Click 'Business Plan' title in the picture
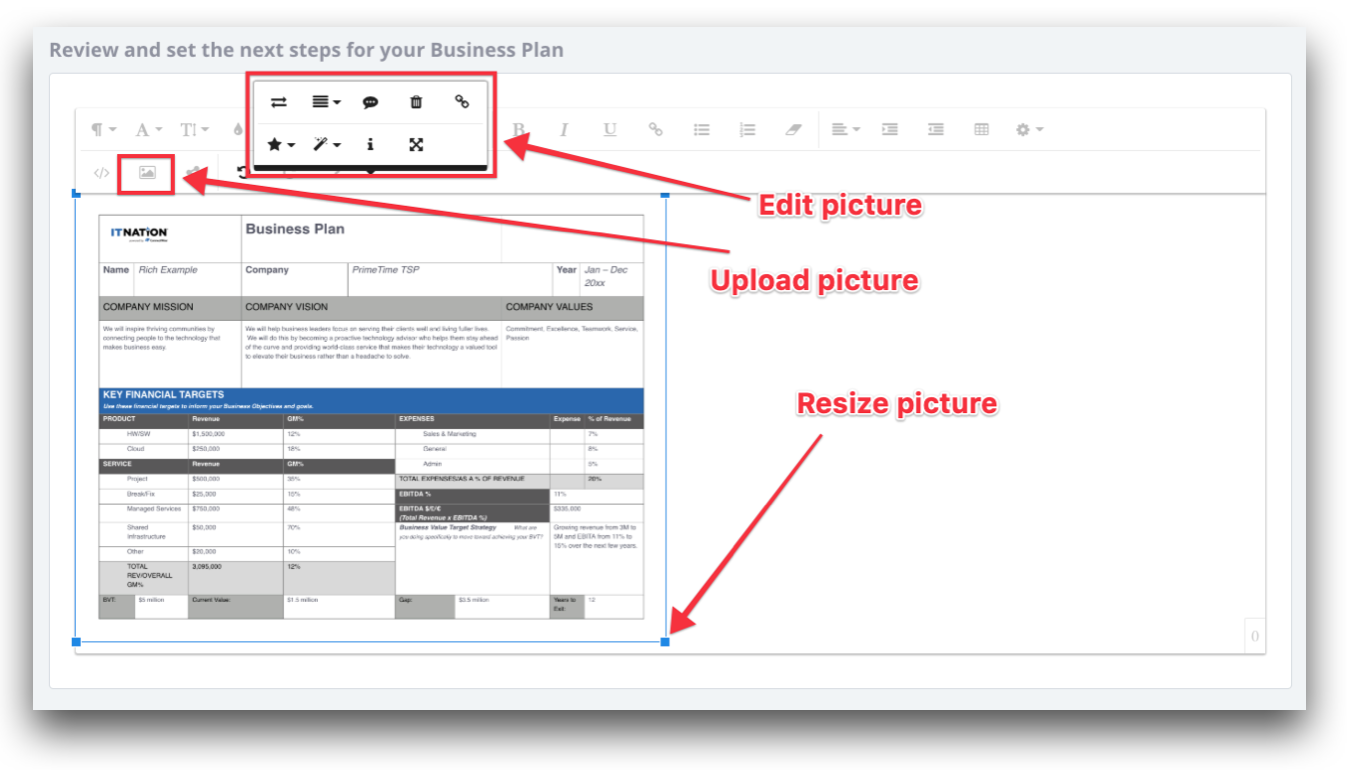Viewport: 1352px width, 770px height. coord(295,229)
